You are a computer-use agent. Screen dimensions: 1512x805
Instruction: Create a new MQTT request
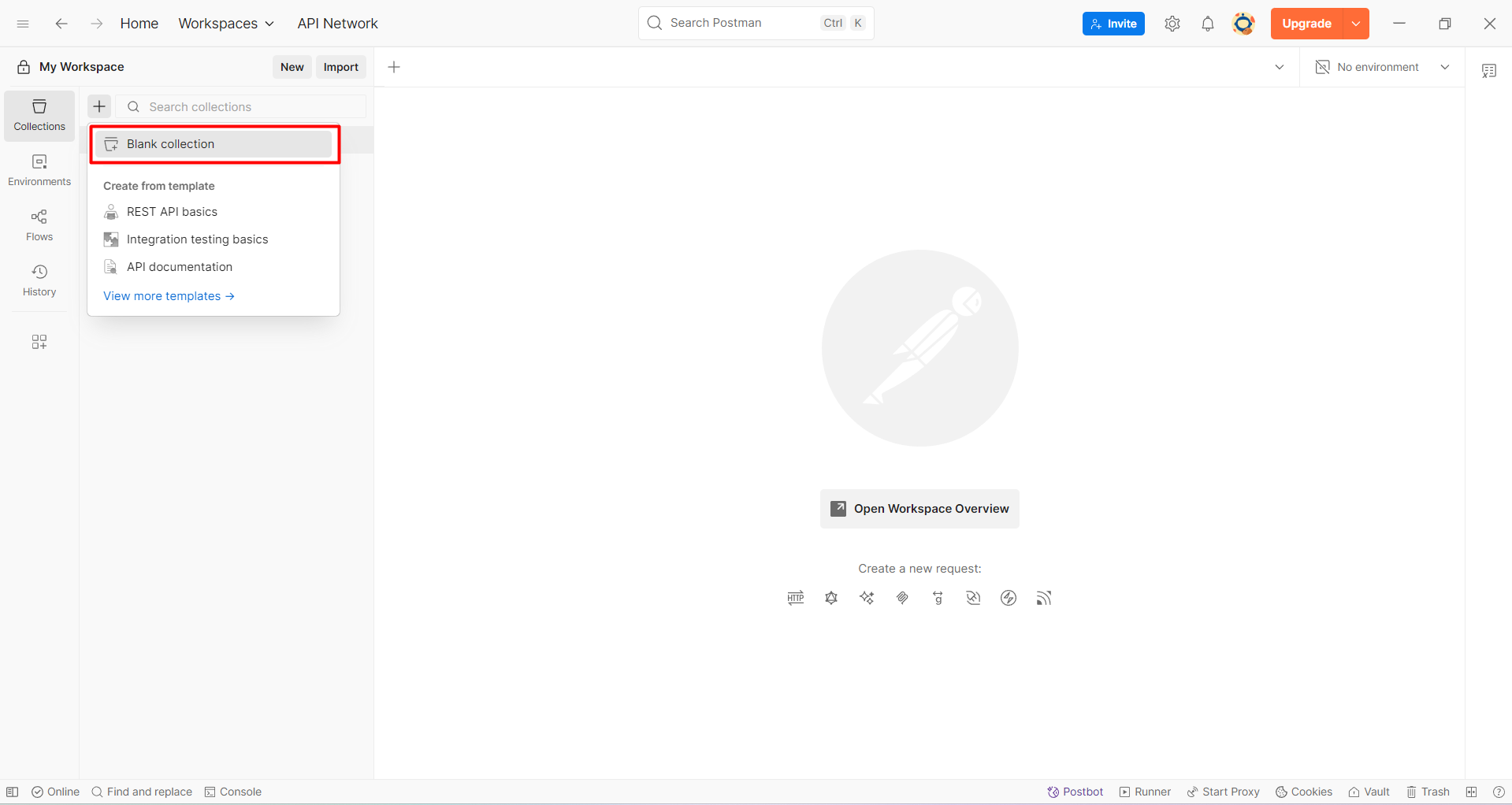click(1044, 598)
